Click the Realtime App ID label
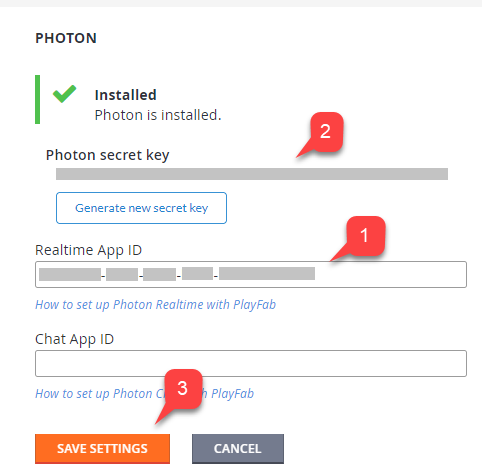Image resolution: width=483 pixels, height=472 pixels. click(89, 250)
